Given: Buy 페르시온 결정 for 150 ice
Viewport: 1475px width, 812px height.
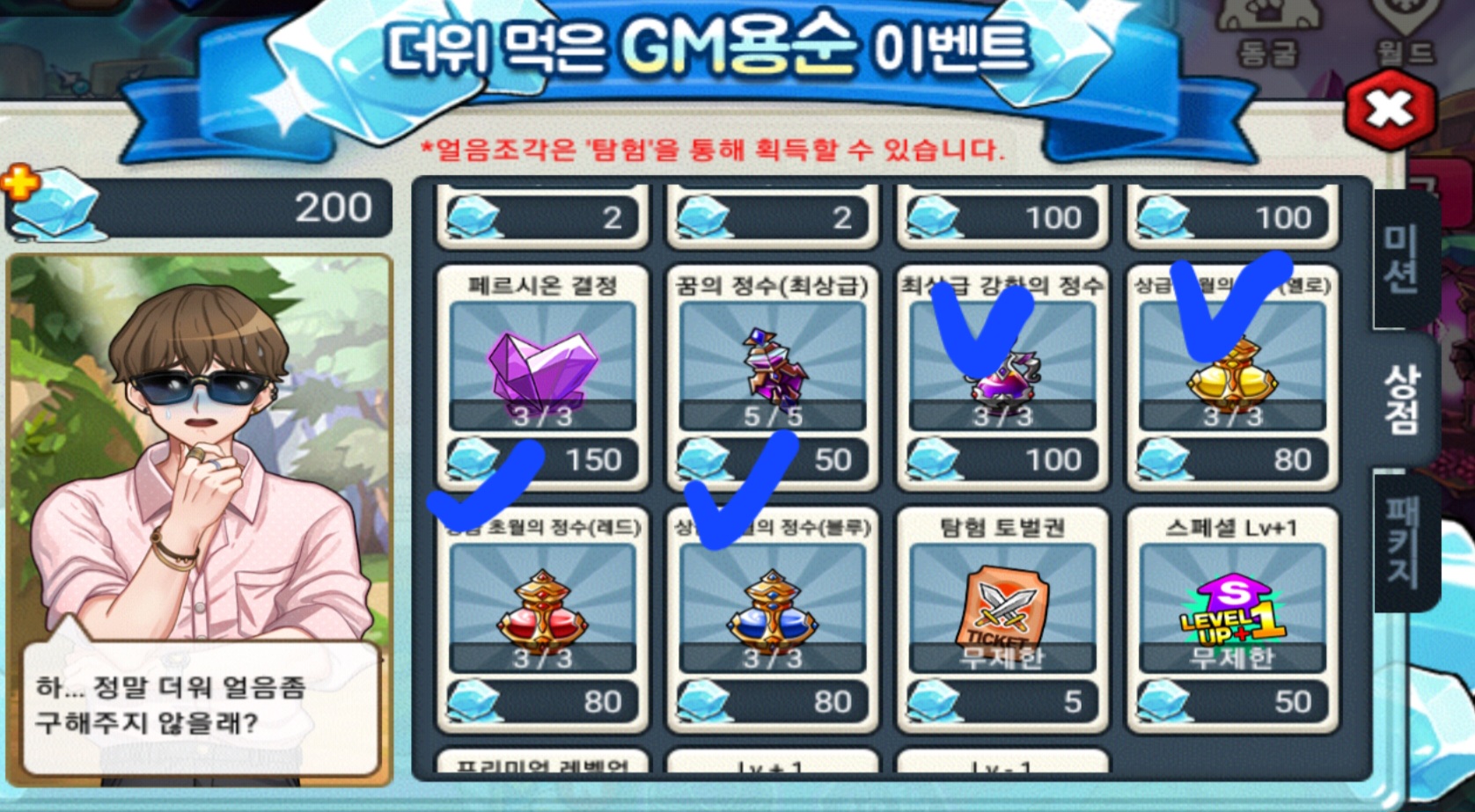Looking at the screenshot, I should point(542,460).
